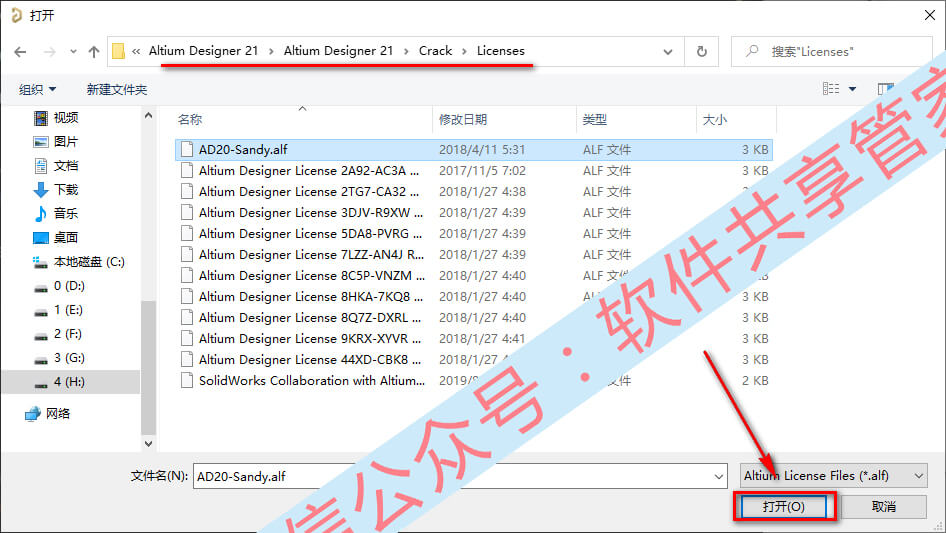Screen dimensions: 946x533
Task: Toggle the preview pane icon
Action: 885,89
